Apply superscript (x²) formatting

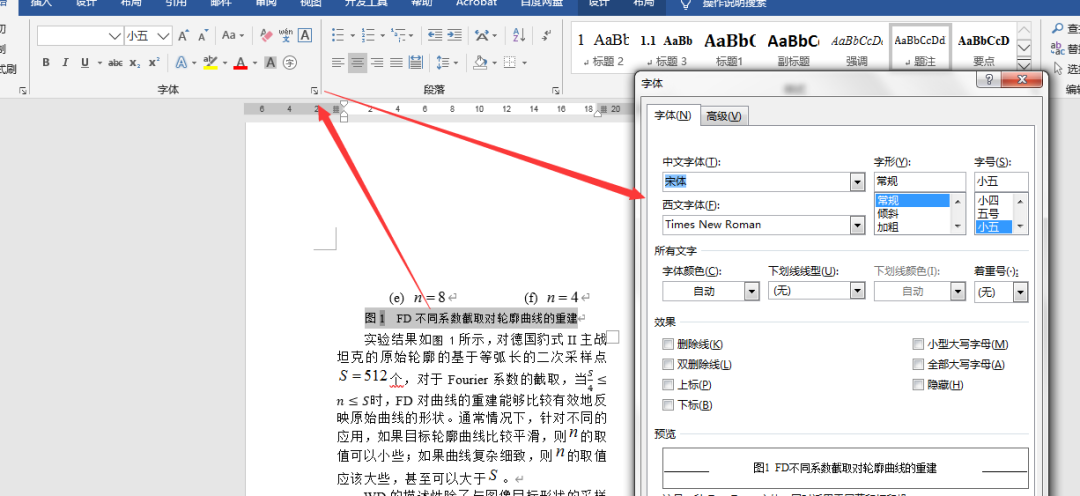tap(154, 63)
